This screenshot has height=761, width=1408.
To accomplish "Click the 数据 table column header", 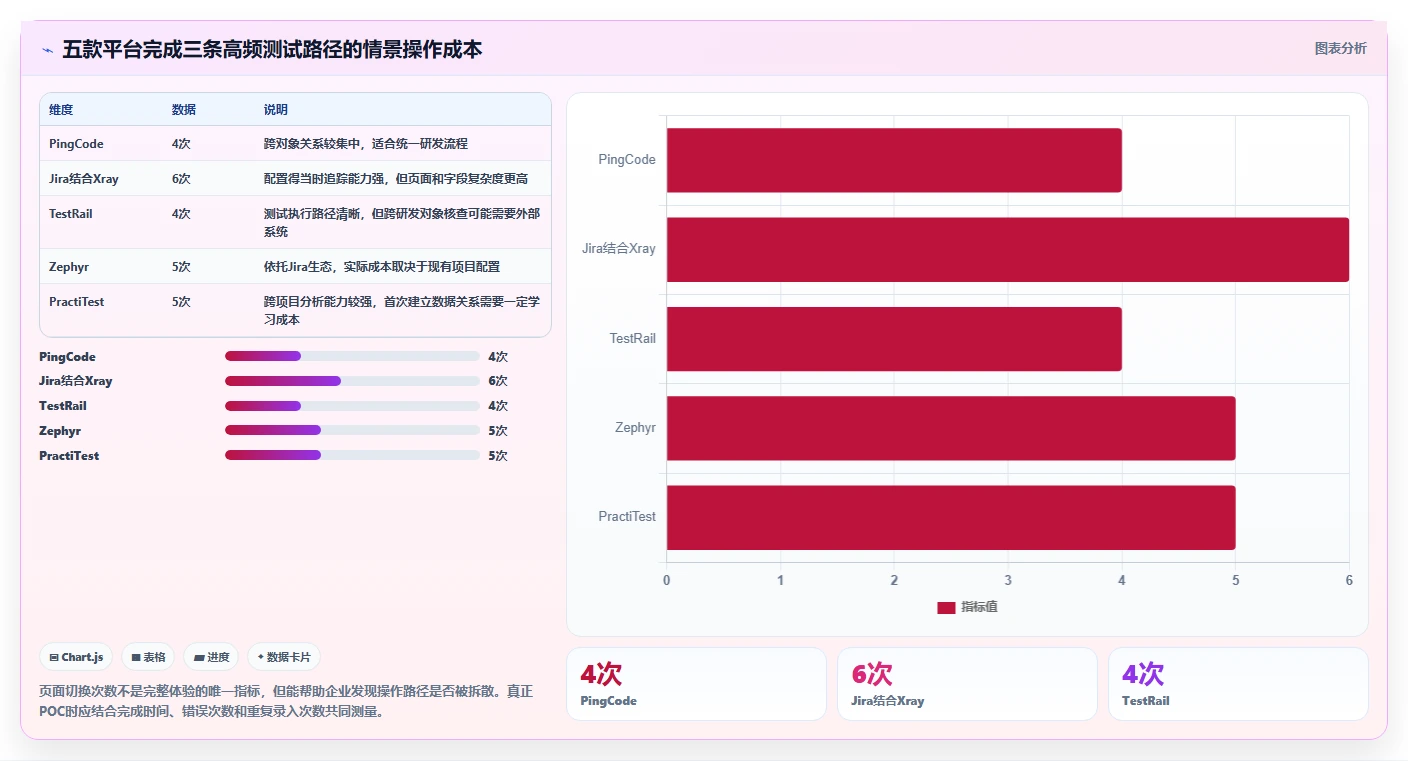I will click(184, 110).
